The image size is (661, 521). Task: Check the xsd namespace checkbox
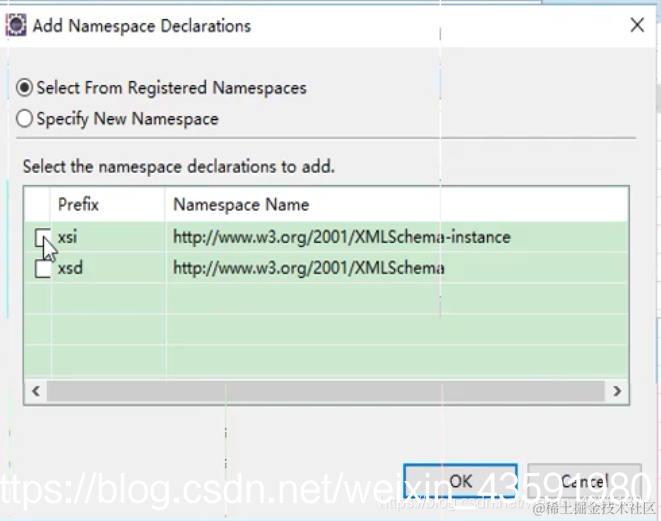pos(43,269)
